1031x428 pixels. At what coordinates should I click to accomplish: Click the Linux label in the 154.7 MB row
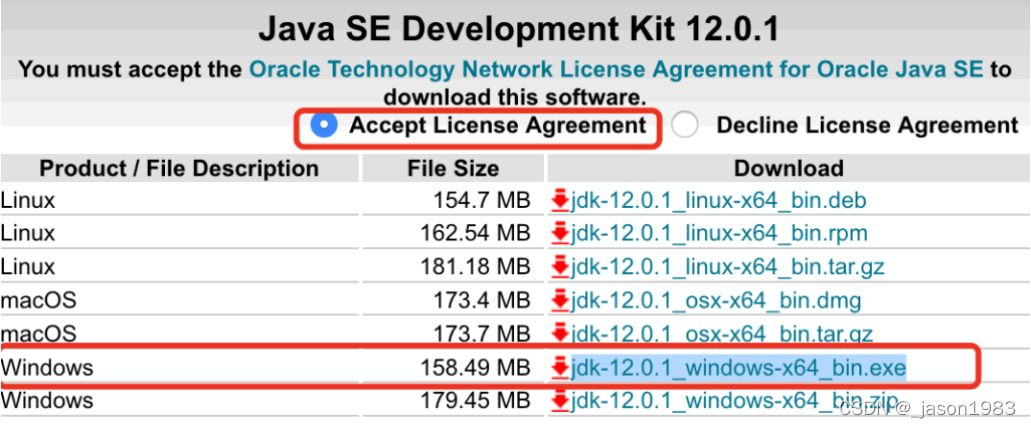28,201
